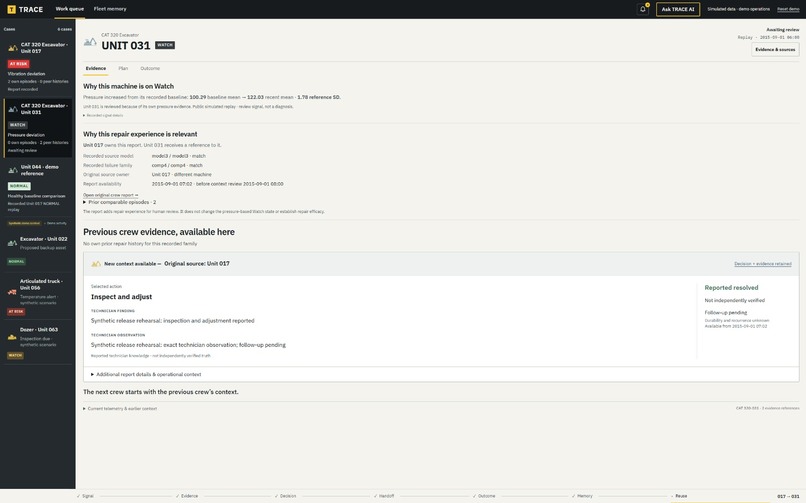Click the NORMAL badge on Unit 044
The height and width of the screenshot is (503, 806).
[19, 187]
